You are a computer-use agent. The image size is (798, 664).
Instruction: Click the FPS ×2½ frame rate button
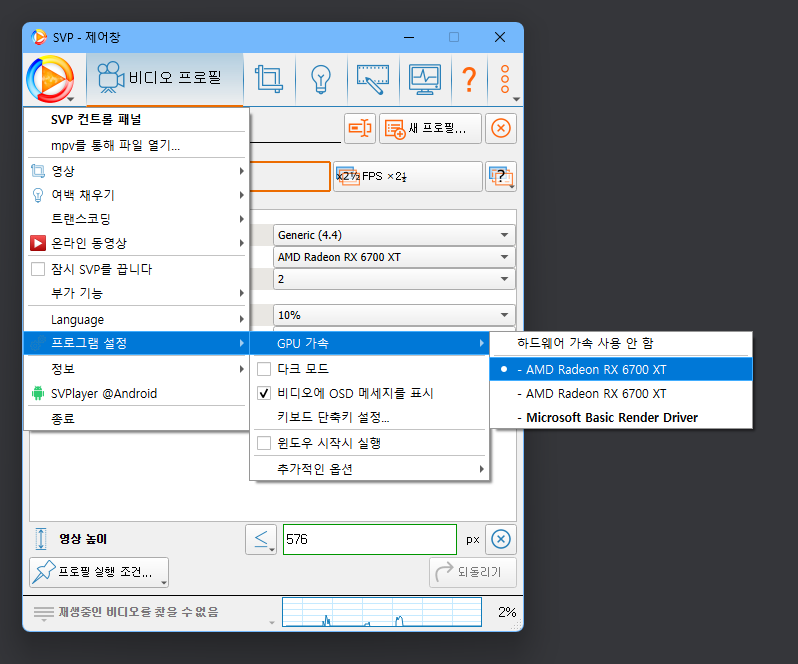click(408, 177)
